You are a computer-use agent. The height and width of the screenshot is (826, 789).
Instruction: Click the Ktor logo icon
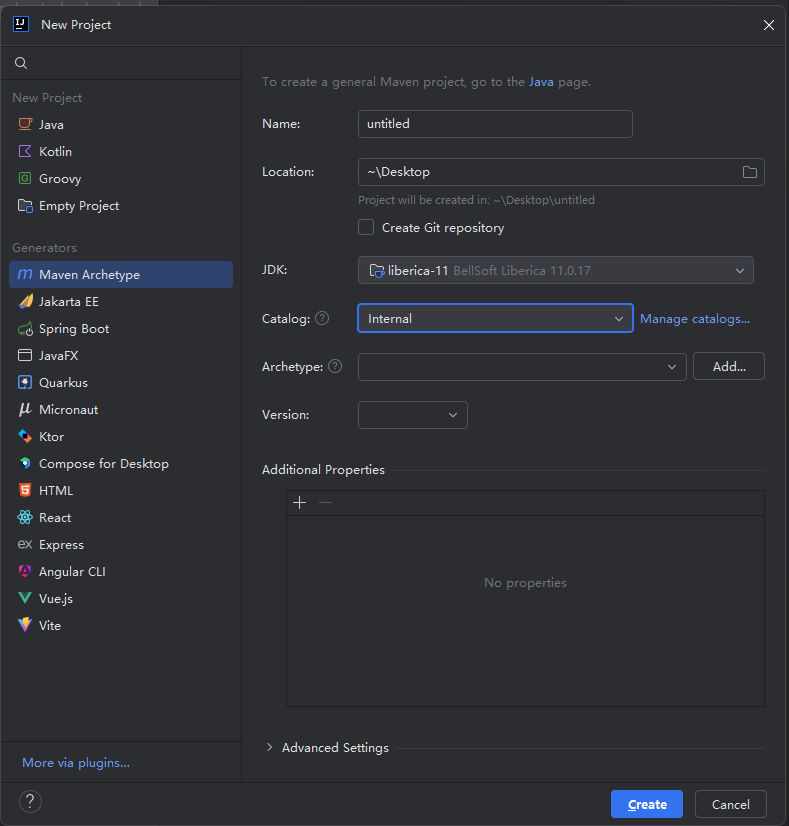[x=25, y=436]
